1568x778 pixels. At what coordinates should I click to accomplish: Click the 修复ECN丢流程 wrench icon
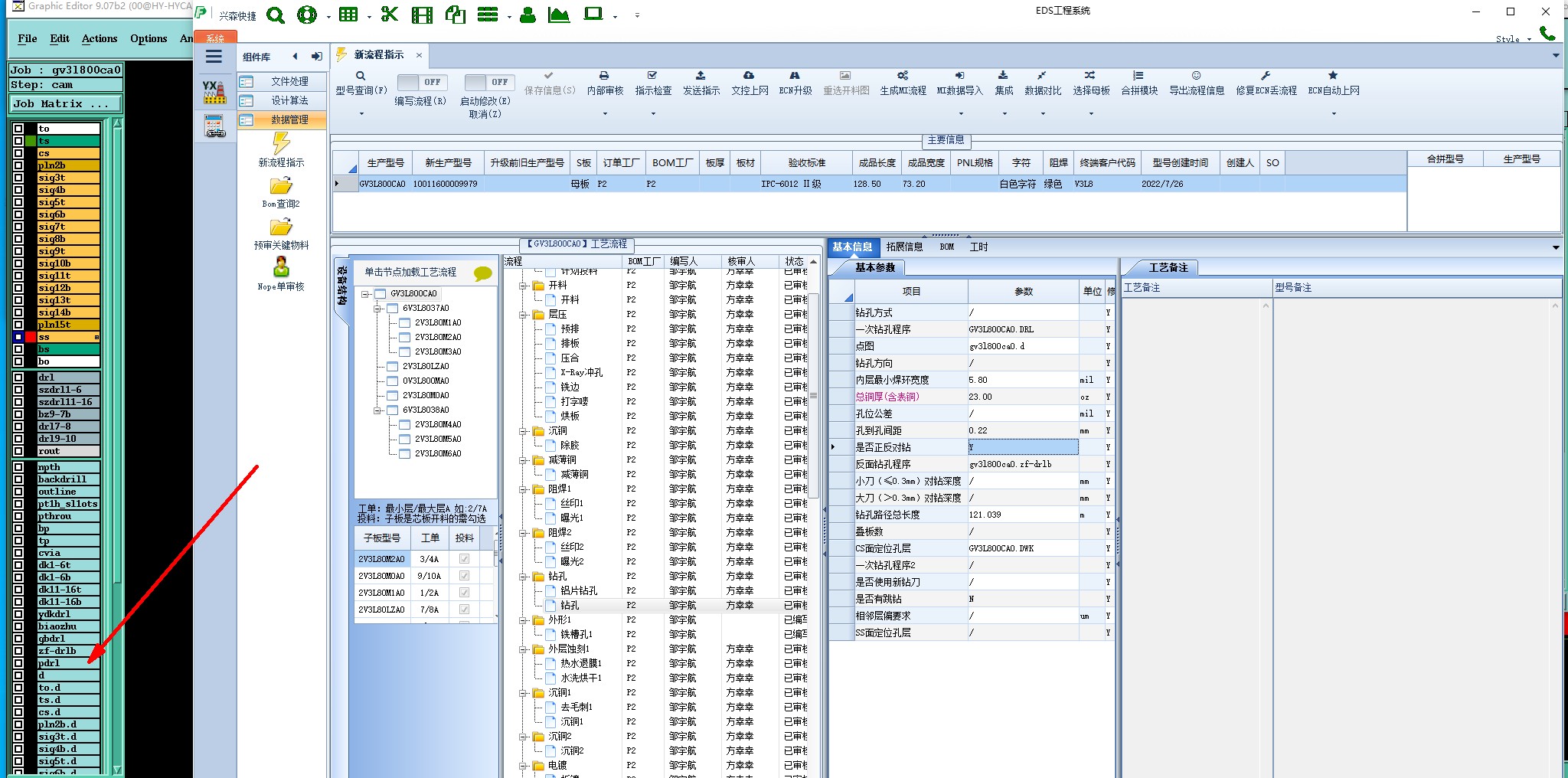coord(1266,76)
